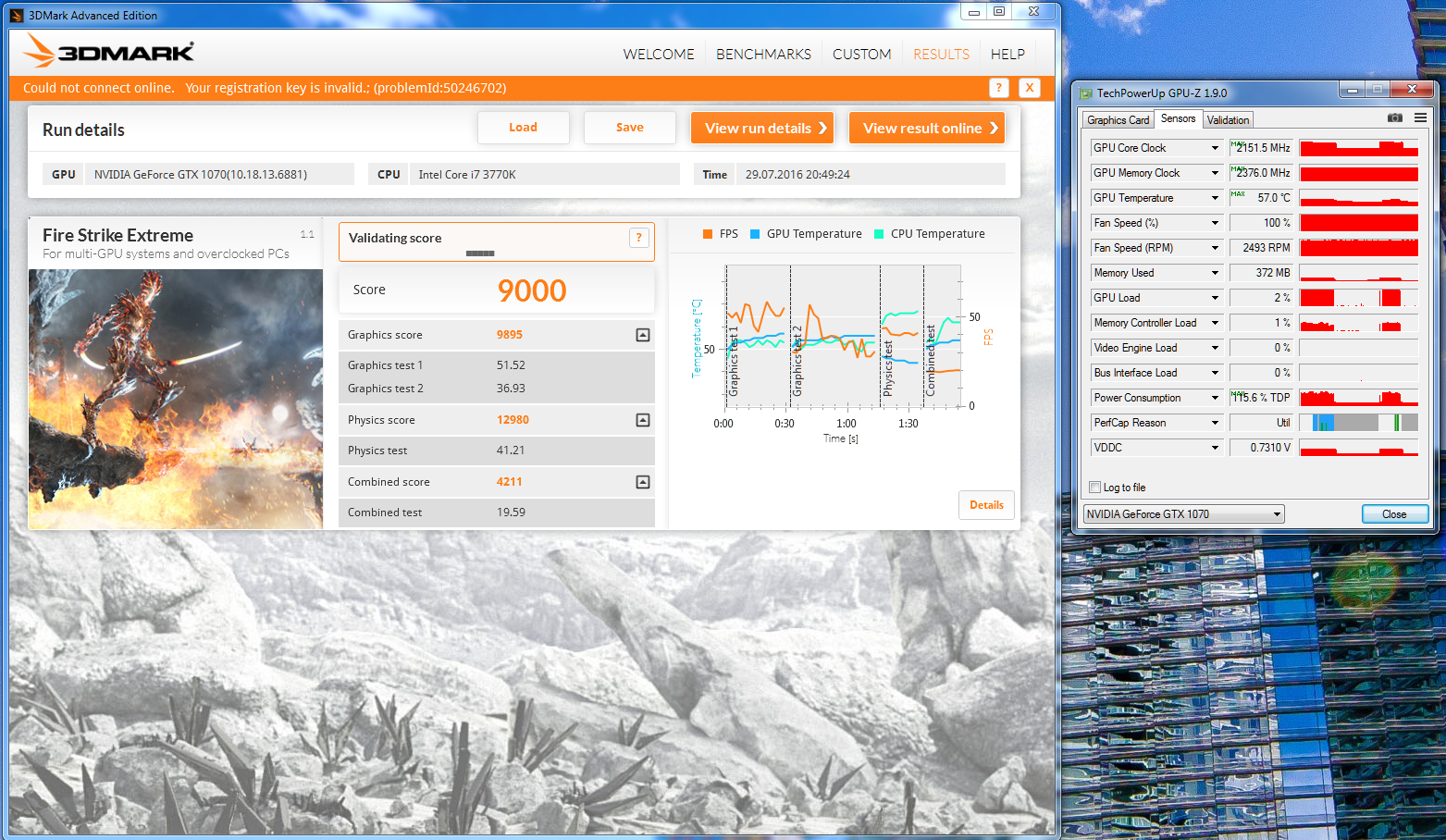This screenshot has width=1446, height=840.
Task: Open the Fan Speed (%) sensor dropdown
Action: (x=1215, y=223)
